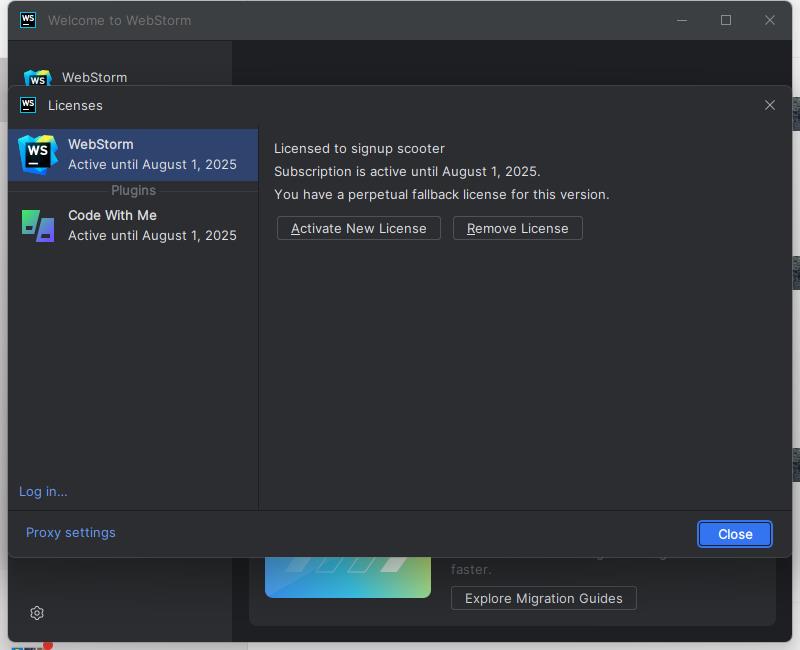Click the Code With Me plugin icon
This screenshot has height=650, width=800.
38,226
